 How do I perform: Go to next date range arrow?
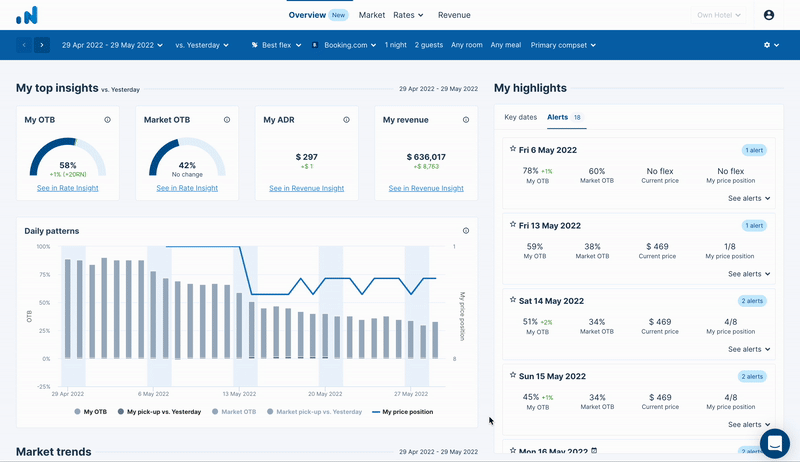[x=42, y=45]
